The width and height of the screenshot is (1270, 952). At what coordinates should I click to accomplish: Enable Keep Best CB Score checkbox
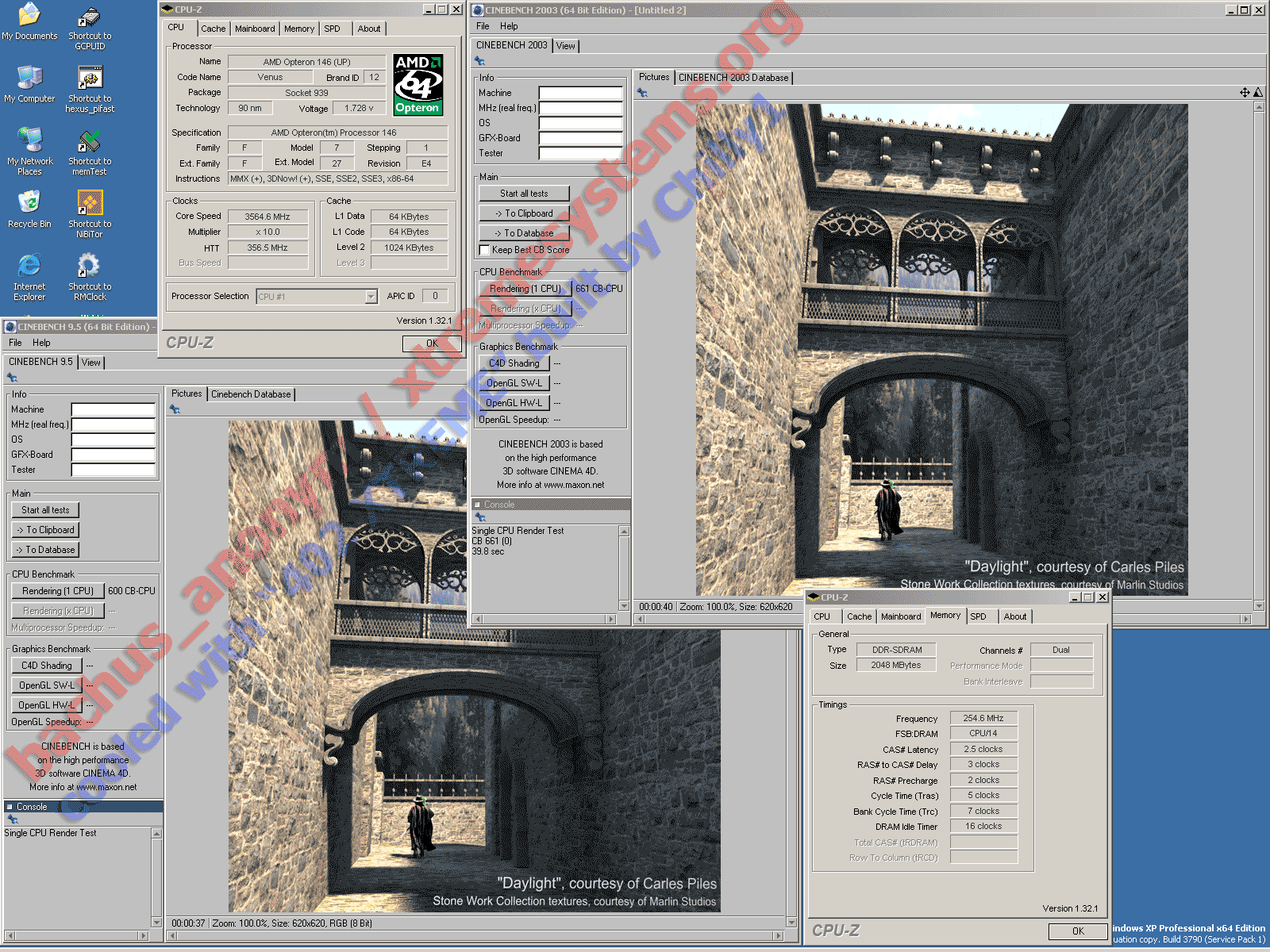[484, 250]
